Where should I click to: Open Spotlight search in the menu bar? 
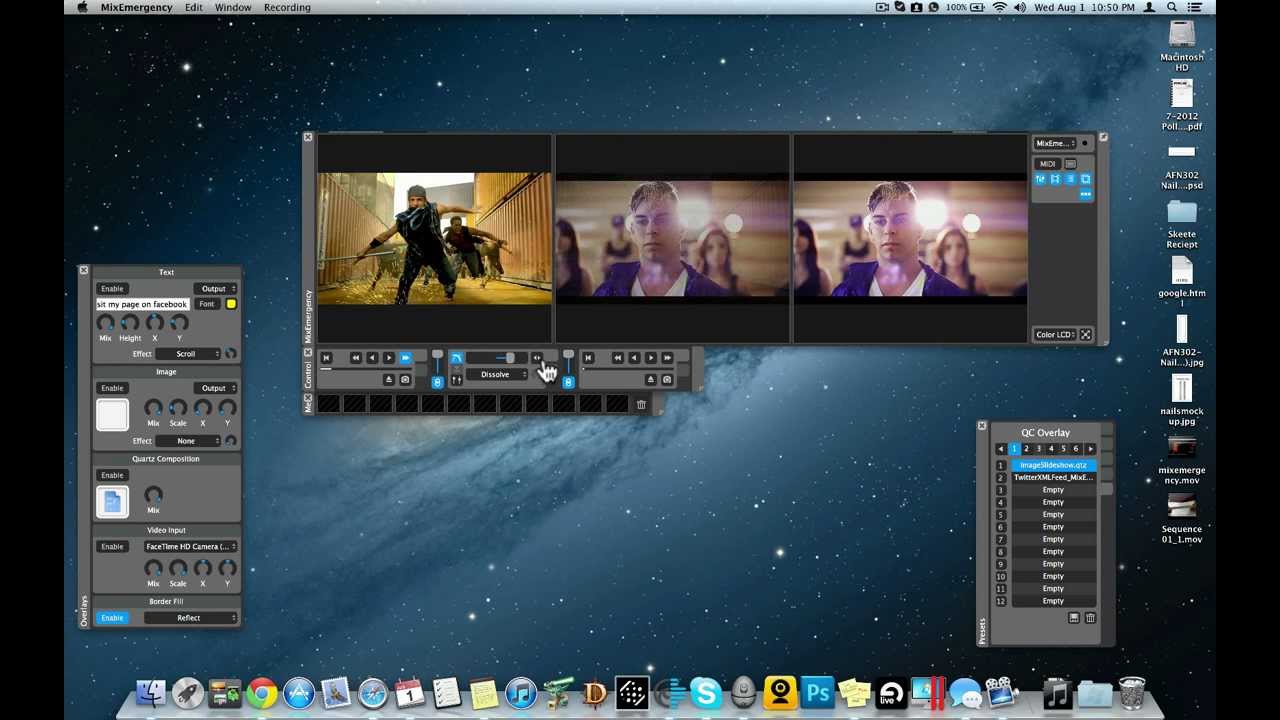[x=1171, y=7]
